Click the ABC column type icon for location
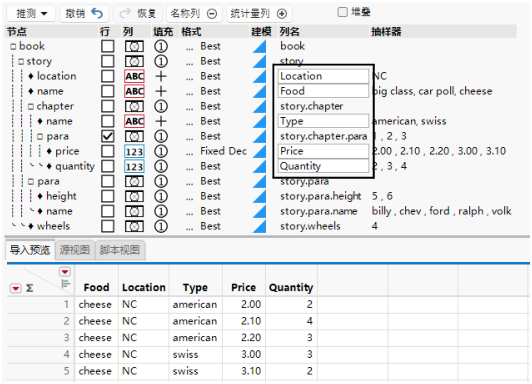 point(134,76)
